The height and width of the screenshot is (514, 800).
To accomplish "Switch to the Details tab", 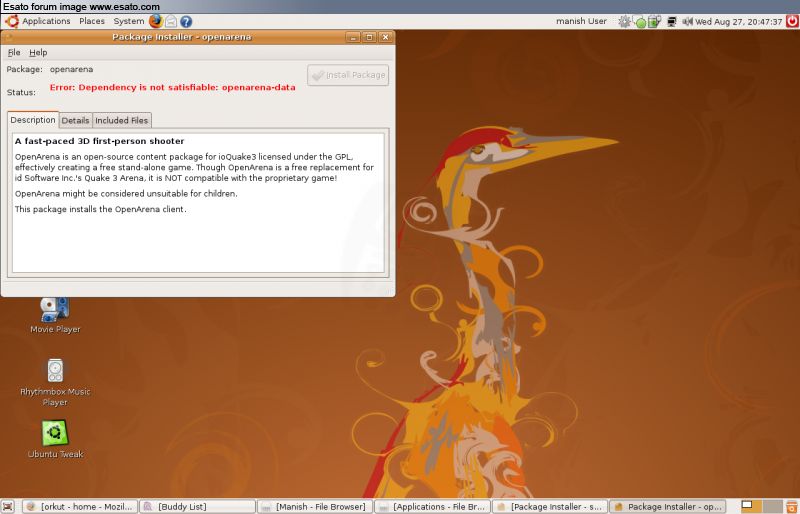I will 76,120.
